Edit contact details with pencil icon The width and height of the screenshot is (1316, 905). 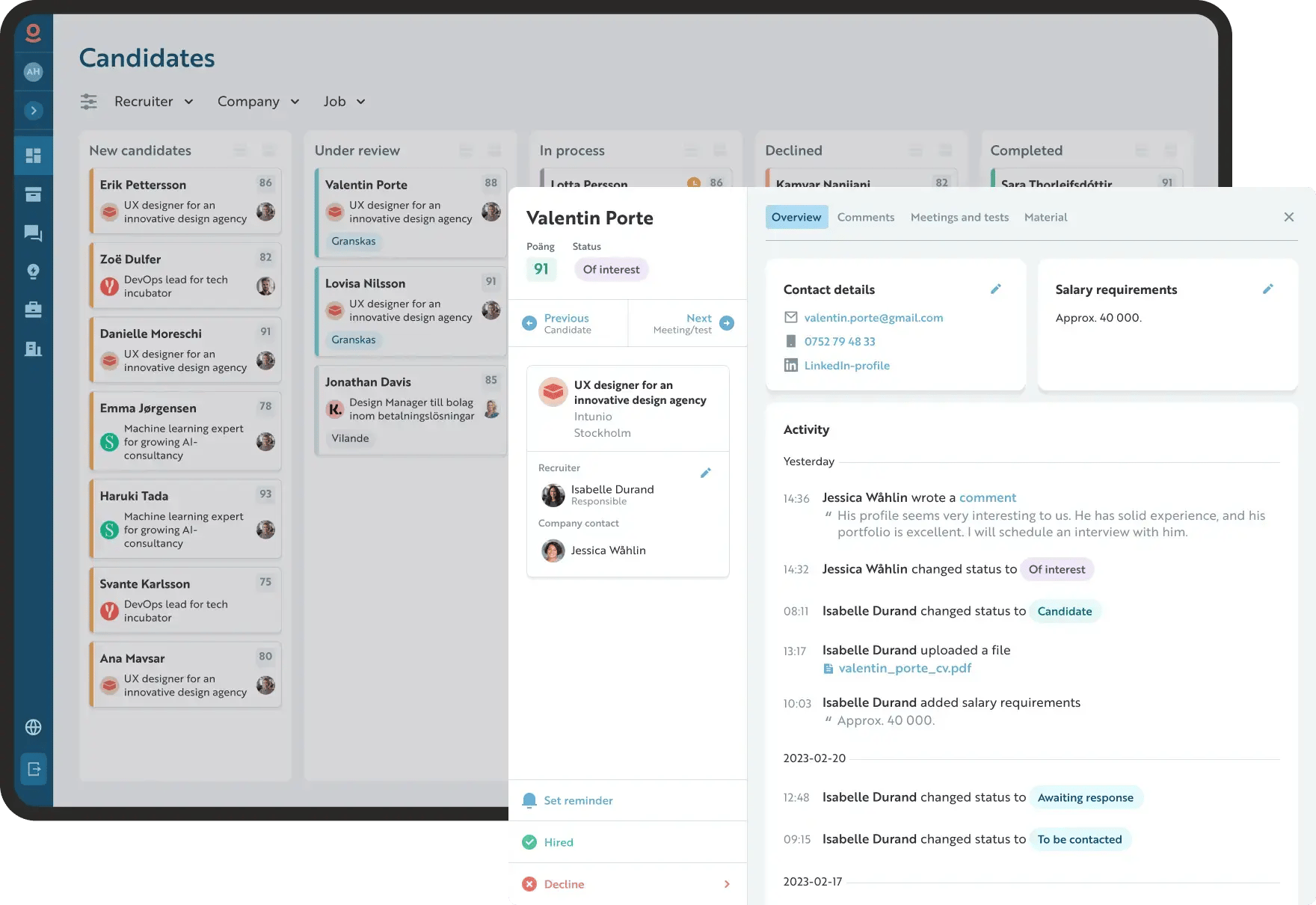pos(995,289)
